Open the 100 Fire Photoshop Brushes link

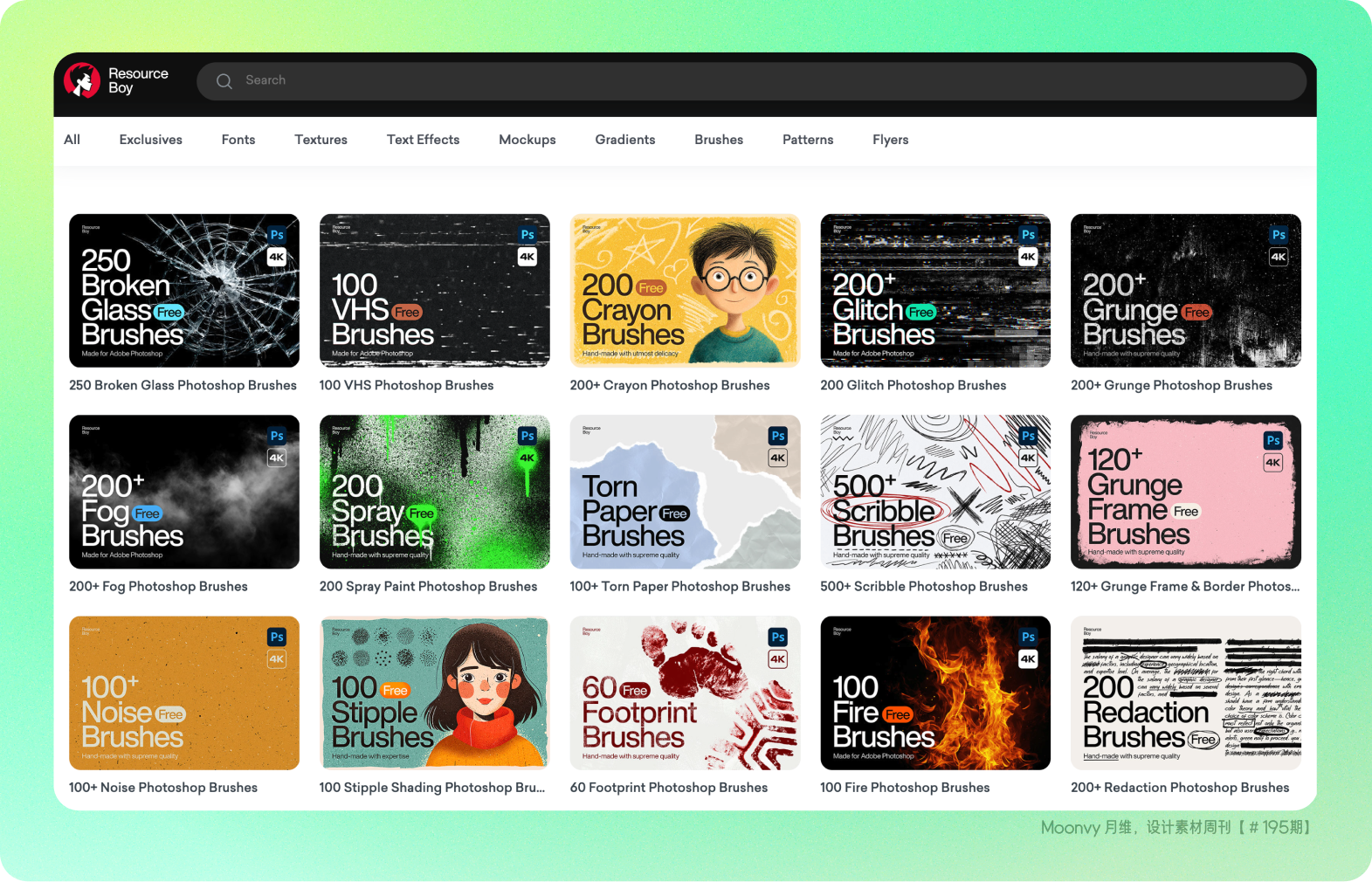(x=905, y=788)
